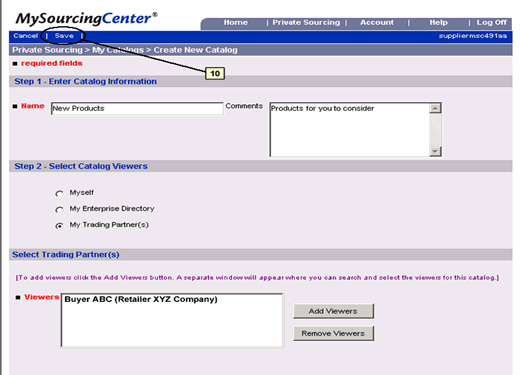The image size is (520, 375).
Task: Click the Comments scrollbar down arrow
Action: [x=435, y=151]
